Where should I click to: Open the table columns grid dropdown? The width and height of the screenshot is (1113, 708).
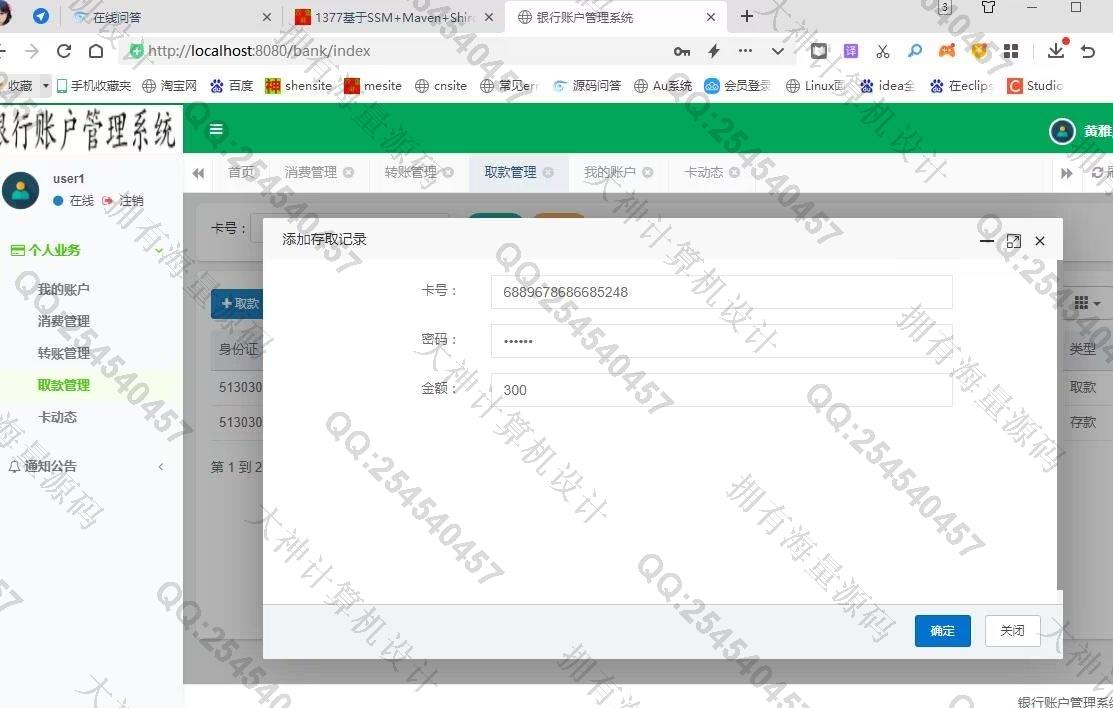coord(1086,303)
